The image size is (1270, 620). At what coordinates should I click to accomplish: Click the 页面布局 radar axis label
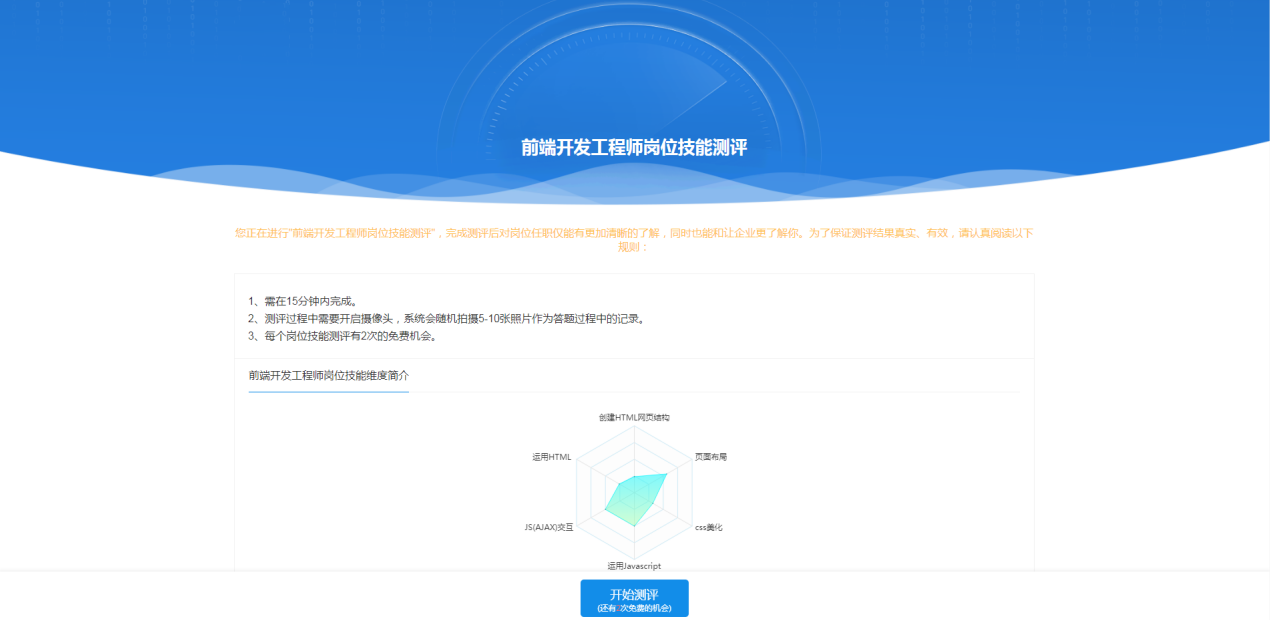coord(711,456)
